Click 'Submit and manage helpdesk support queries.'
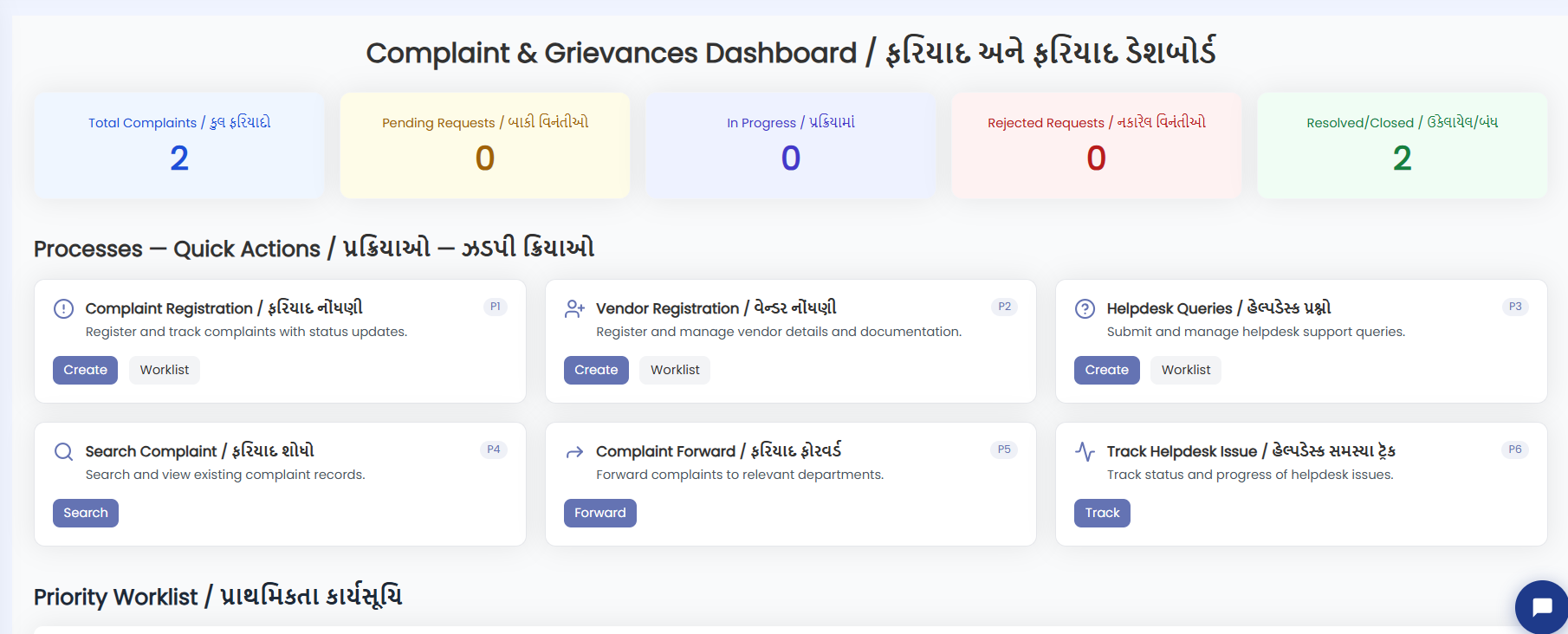The image size is (1568, 634). [1256, 332]
